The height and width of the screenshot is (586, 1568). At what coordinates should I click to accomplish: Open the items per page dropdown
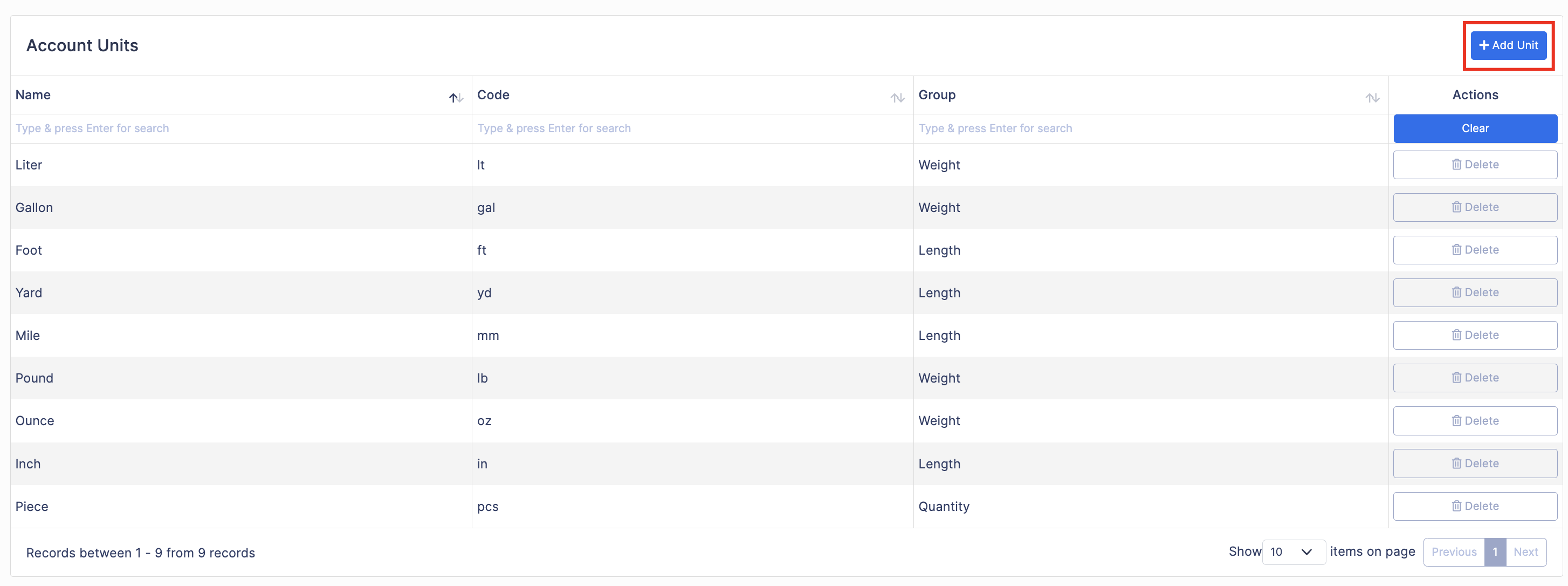click(1294, 552)
